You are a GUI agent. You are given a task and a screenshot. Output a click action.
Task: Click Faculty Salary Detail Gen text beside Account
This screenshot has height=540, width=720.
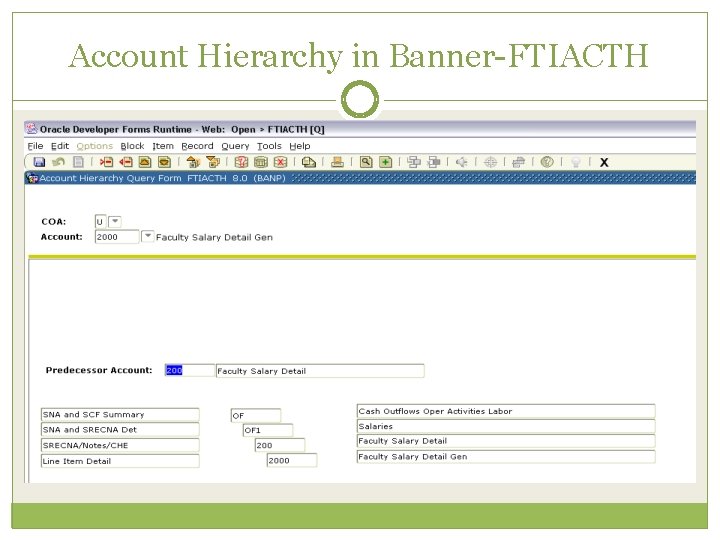[x=214, y=237]
